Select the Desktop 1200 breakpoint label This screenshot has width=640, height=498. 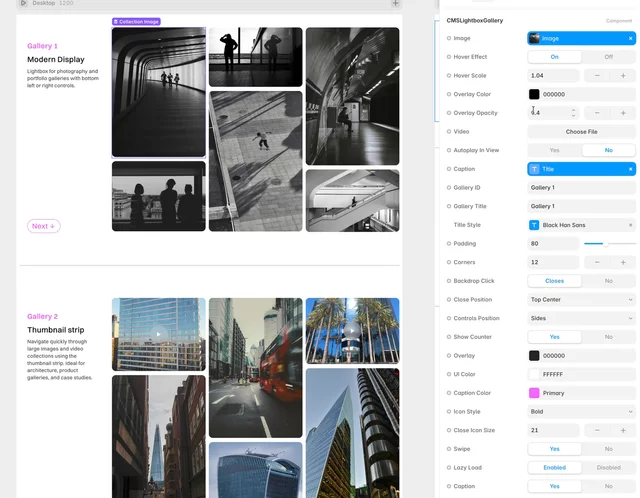53,3
